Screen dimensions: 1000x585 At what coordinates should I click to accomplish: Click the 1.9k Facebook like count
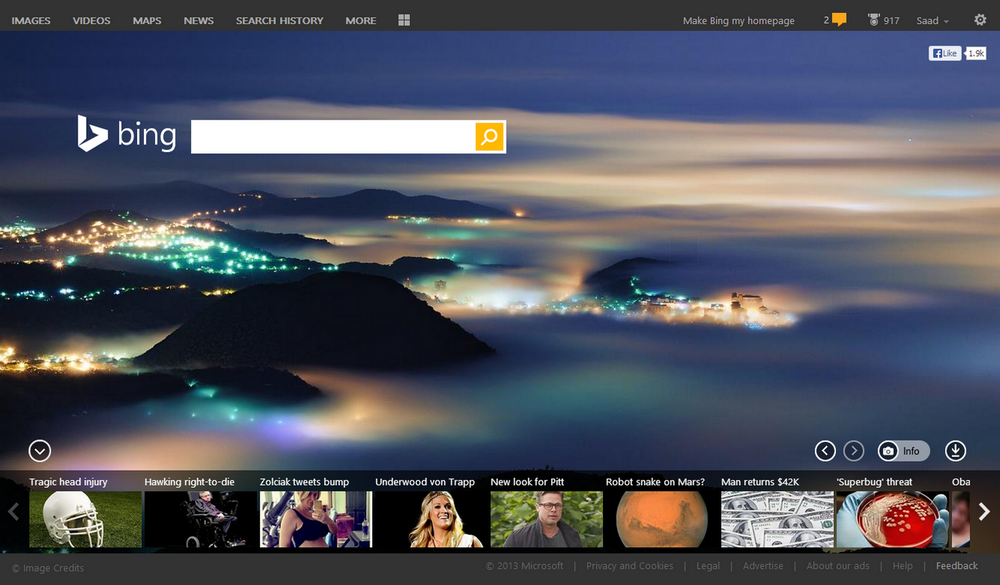(x=976, y=54)
